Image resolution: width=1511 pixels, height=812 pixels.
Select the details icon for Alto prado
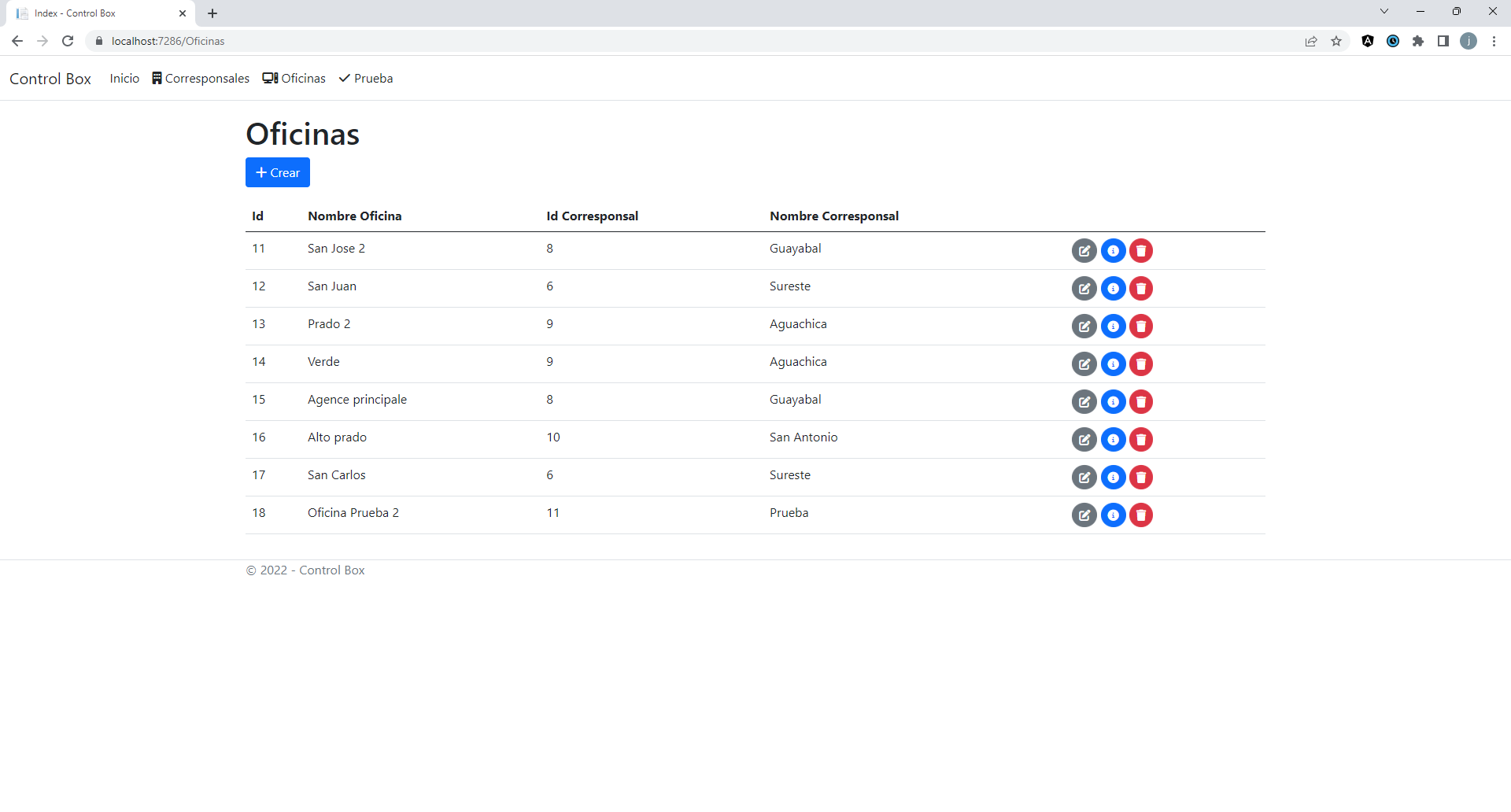(1113, 439)
